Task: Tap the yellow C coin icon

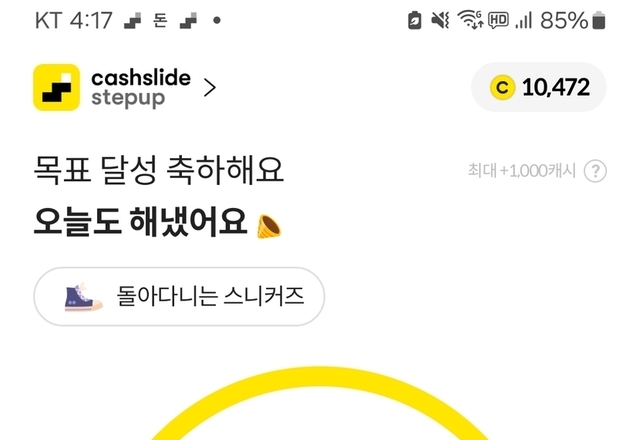Action: [502, 87]
